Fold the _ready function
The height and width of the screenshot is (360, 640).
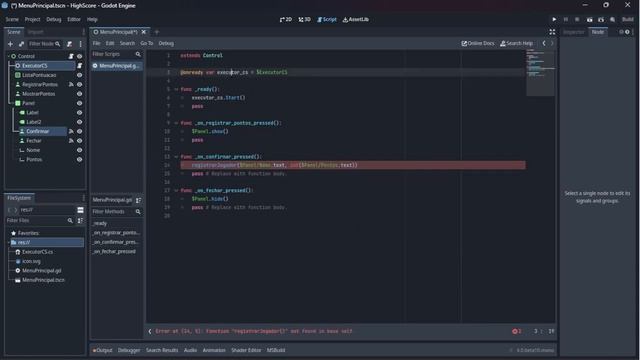(x=176, y=89)
